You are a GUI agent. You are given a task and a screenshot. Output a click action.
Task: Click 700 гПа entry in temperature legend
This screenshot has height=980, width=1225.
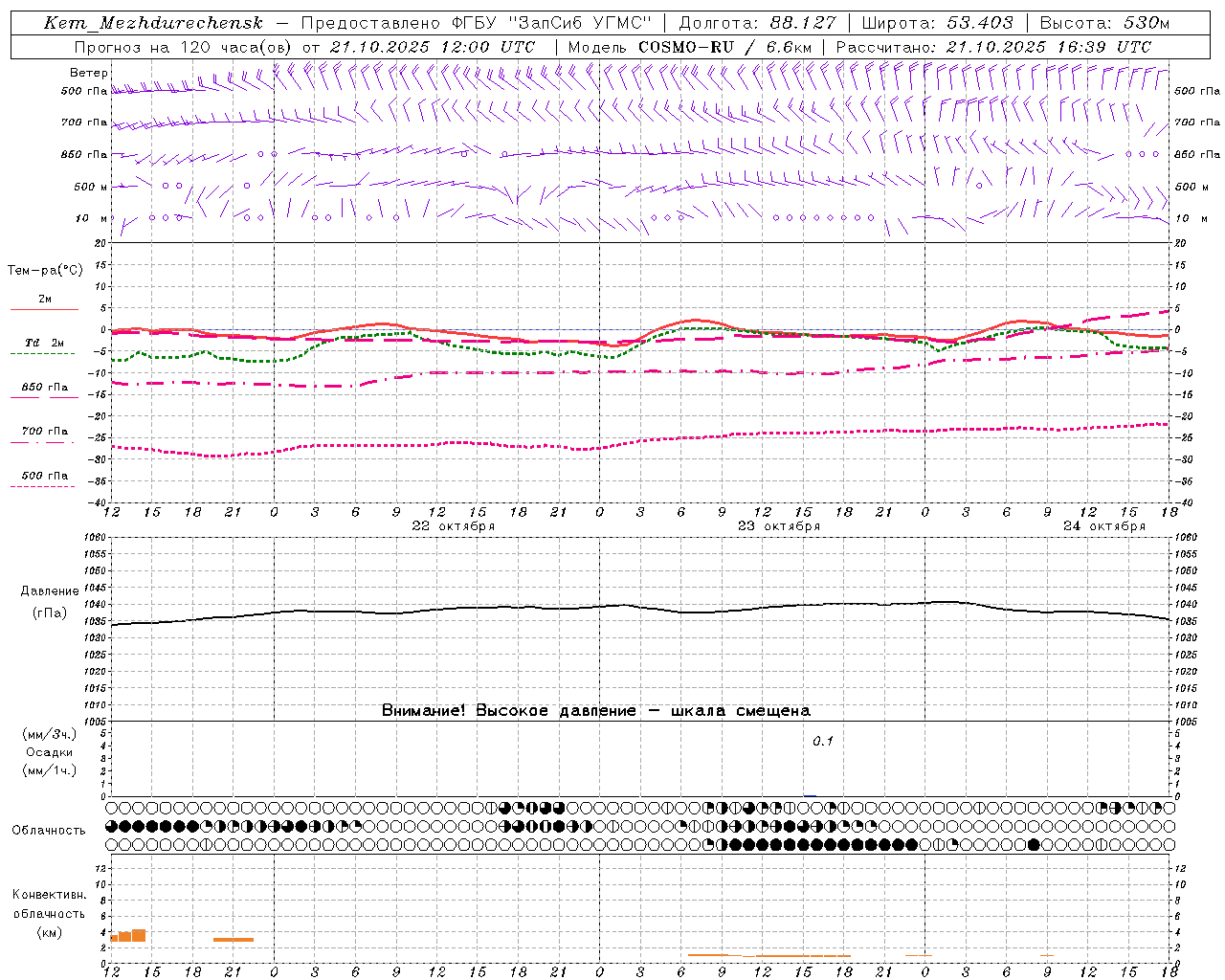coord(44,433)
